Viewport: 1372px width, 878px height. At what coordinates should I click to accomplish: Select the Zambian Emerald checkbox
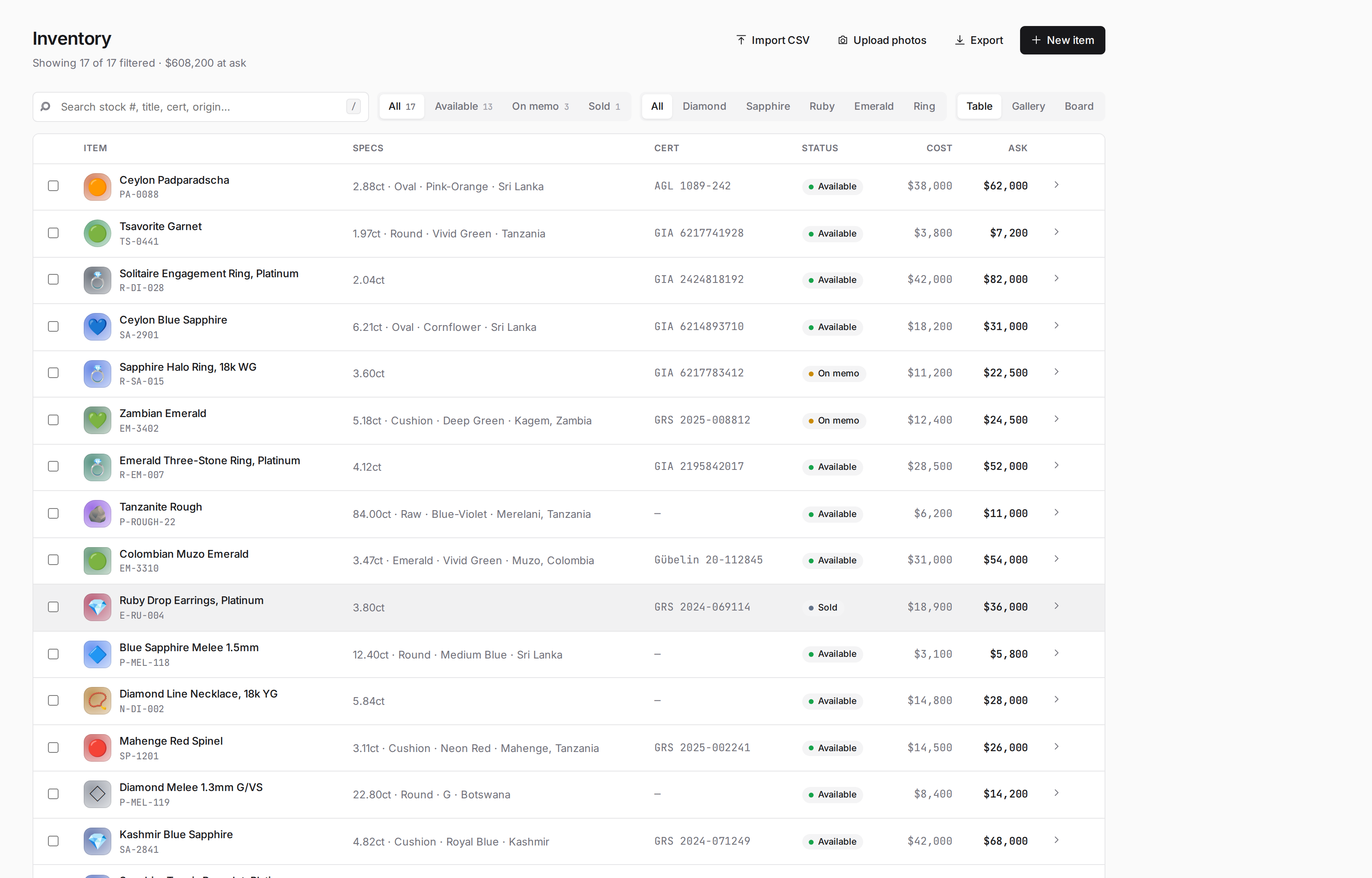[x=53, y=419]
